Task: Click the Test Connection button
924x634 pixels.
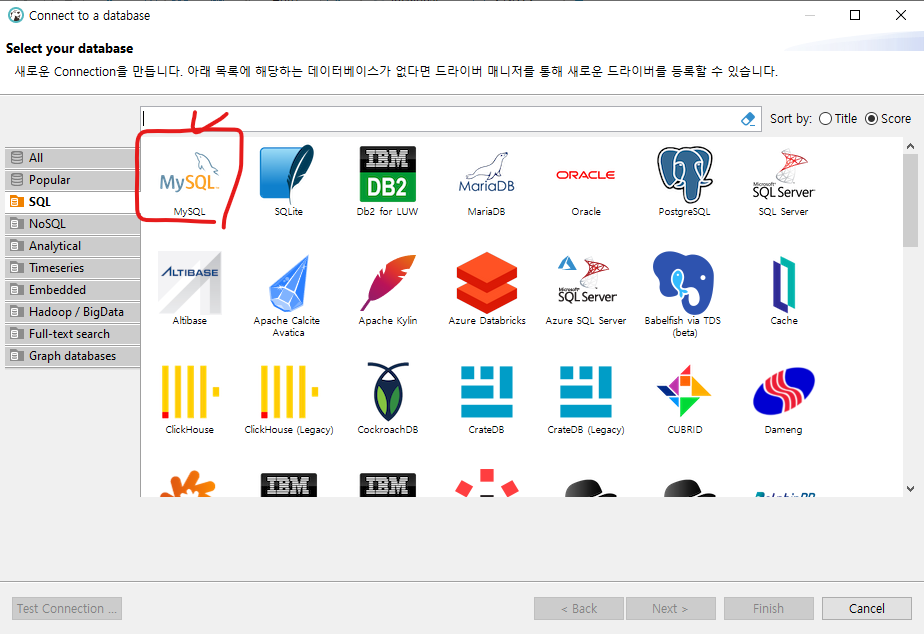Action: coord(67,609)
